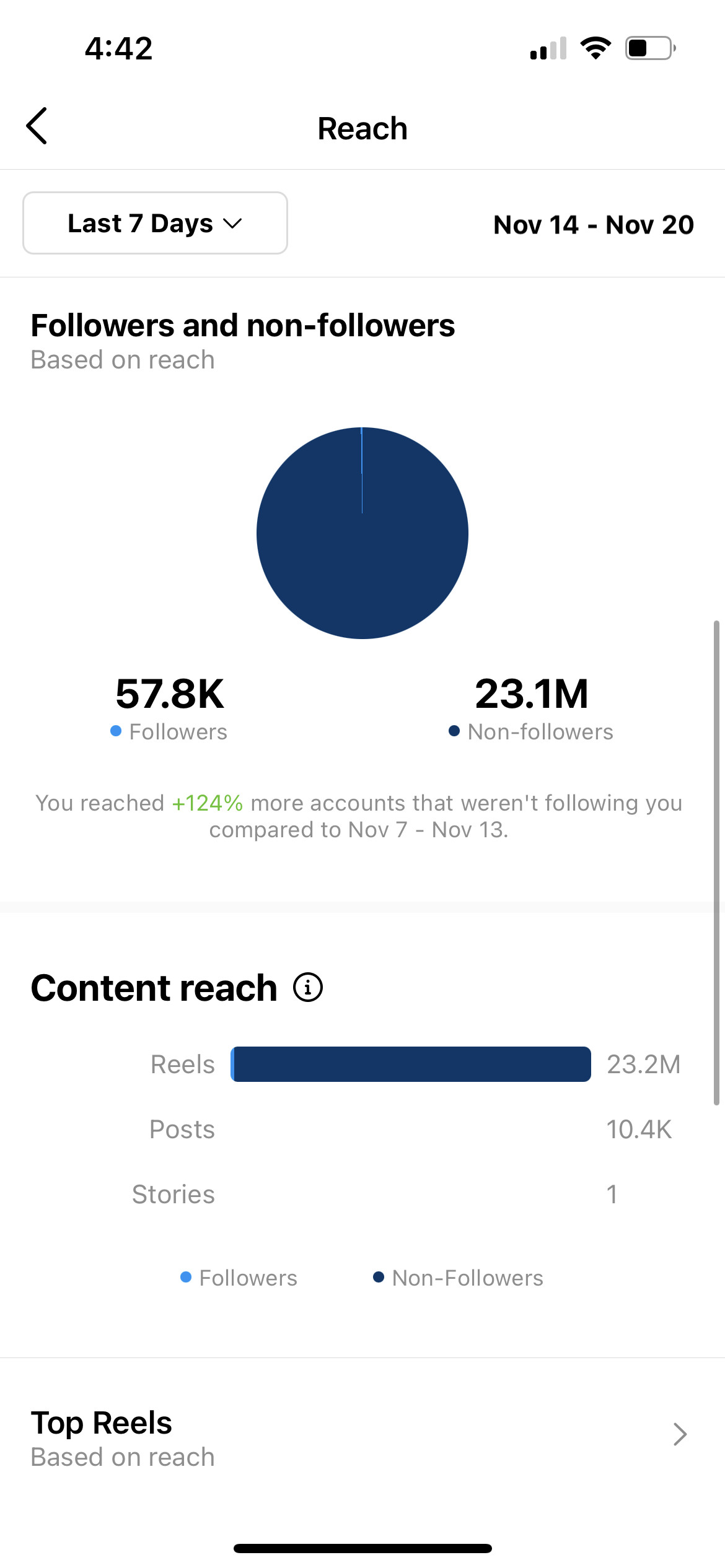Open the Last 7 Days dropdown
Screen dimensions: 725x1568
(155, 223)
